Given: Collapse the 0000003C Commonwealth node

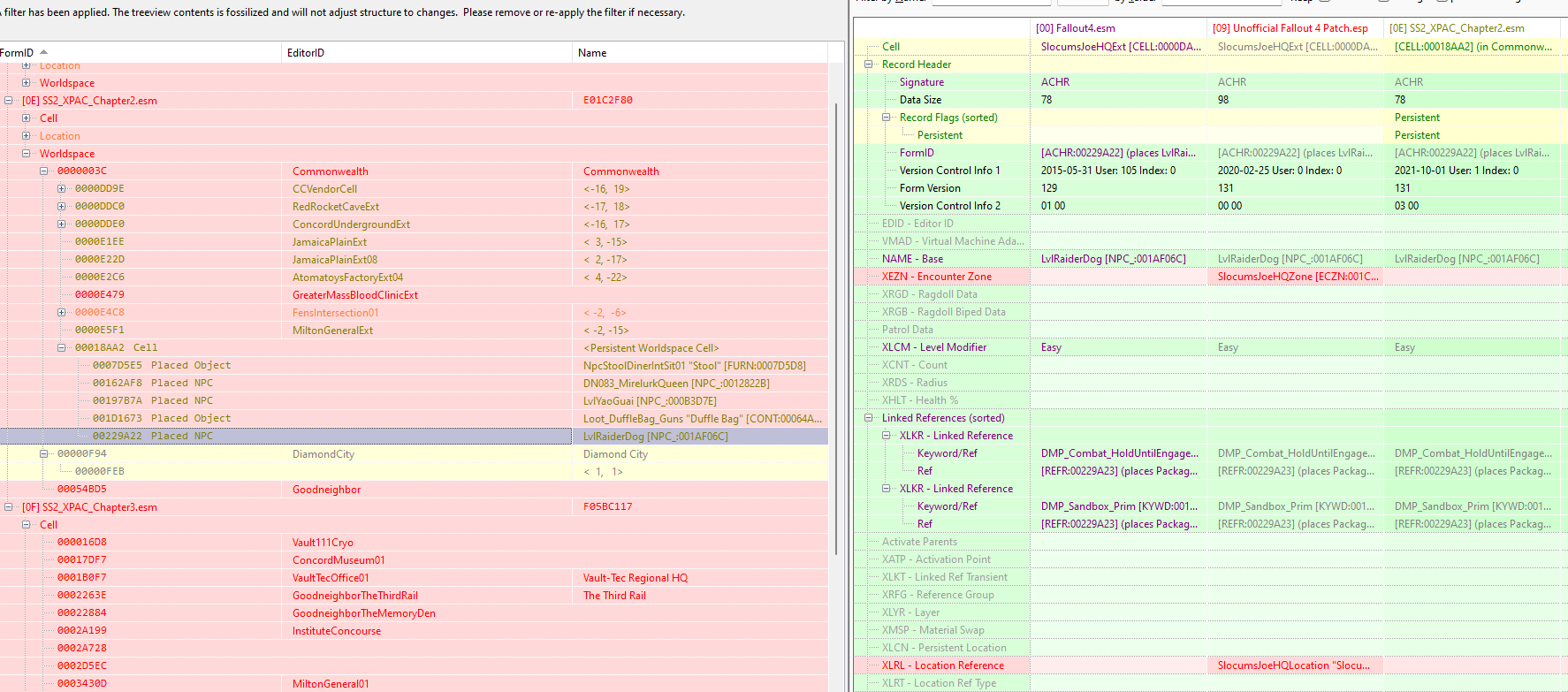Looking at the screenshot, I should 44,171.
